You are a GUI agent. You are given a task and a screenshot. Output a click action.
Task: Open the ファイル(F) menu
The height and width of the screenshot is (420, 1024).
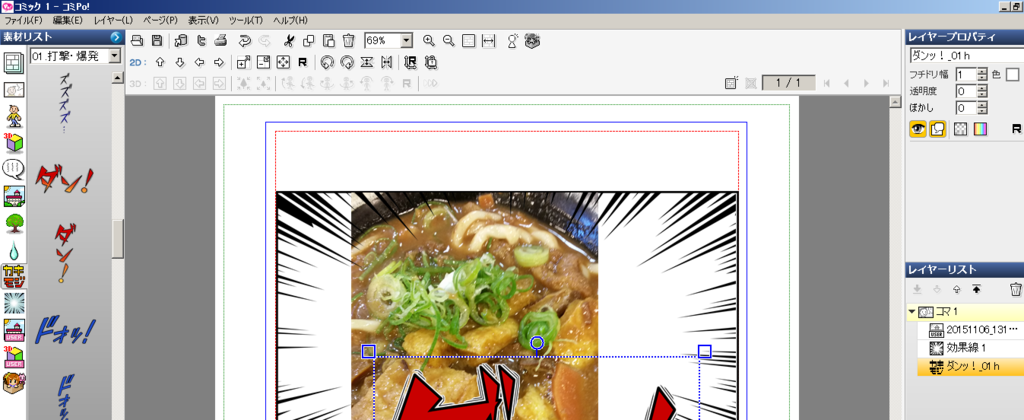[x=23, y=20]
